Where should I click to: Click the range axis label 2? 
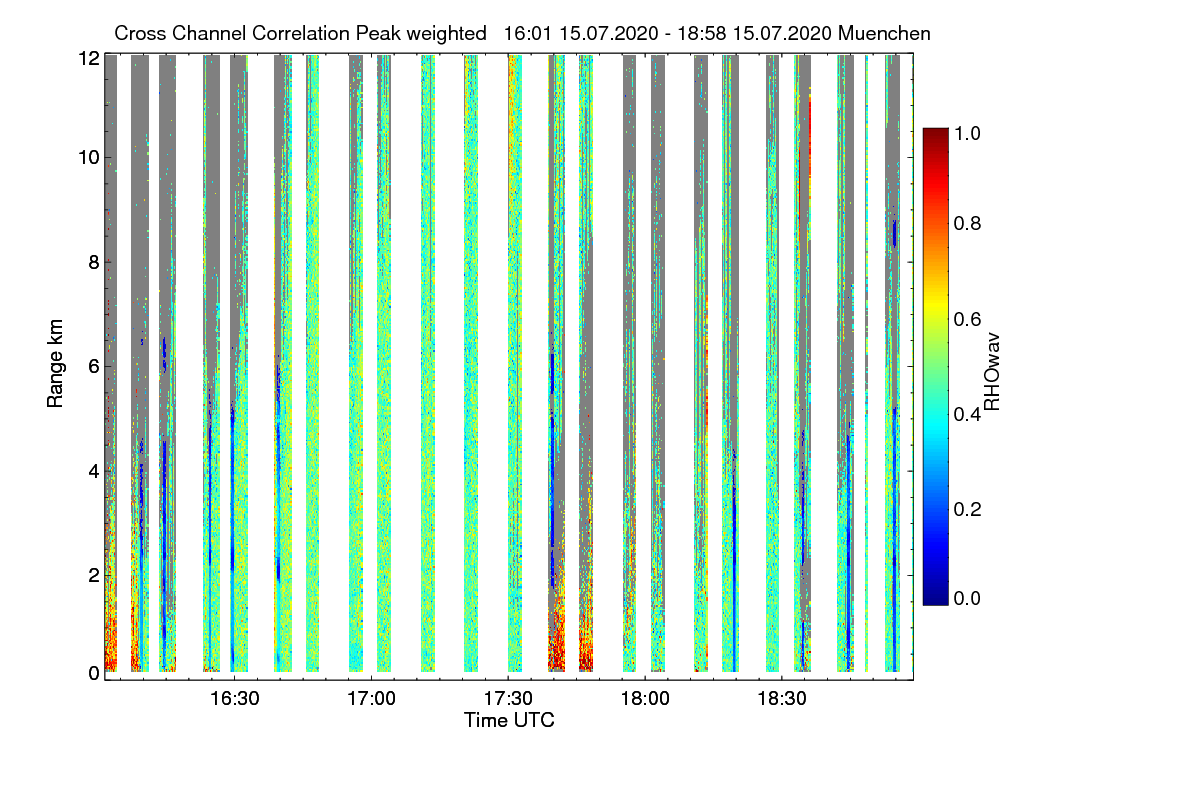pos(94,575)
